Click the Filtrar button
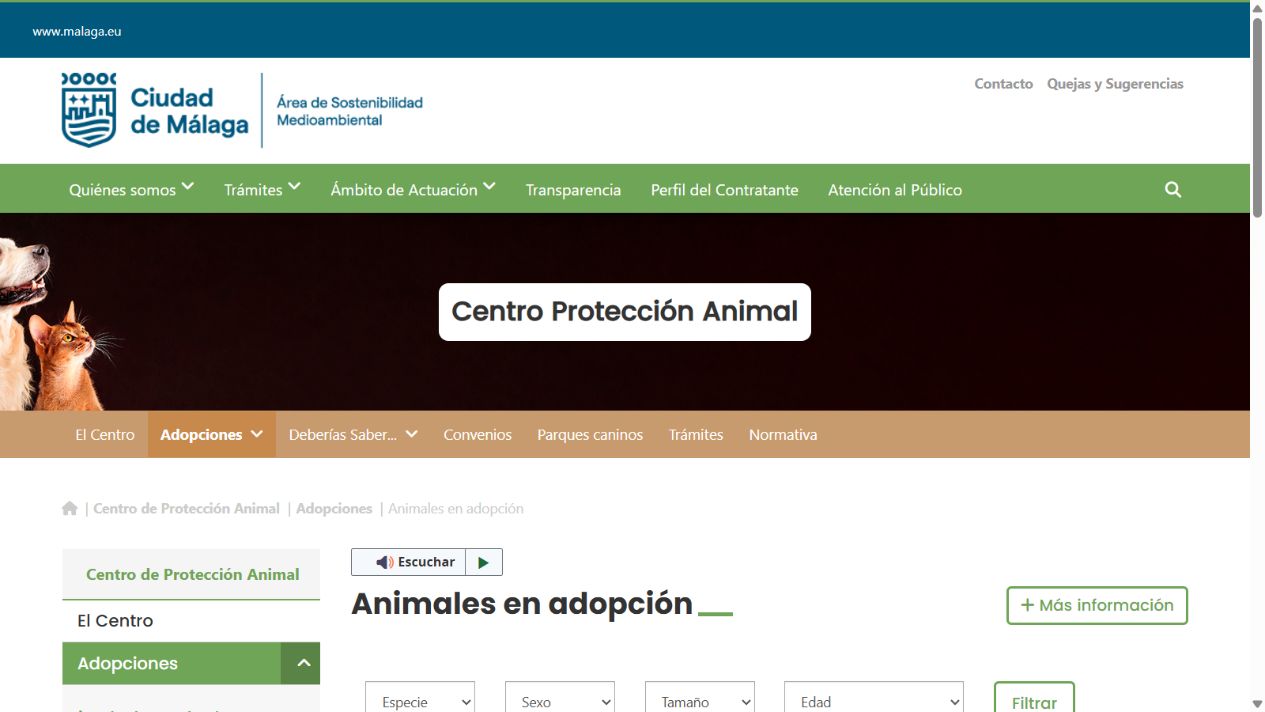Image resolution: width=1265 pixels, height=712 pixels. 1034,700
